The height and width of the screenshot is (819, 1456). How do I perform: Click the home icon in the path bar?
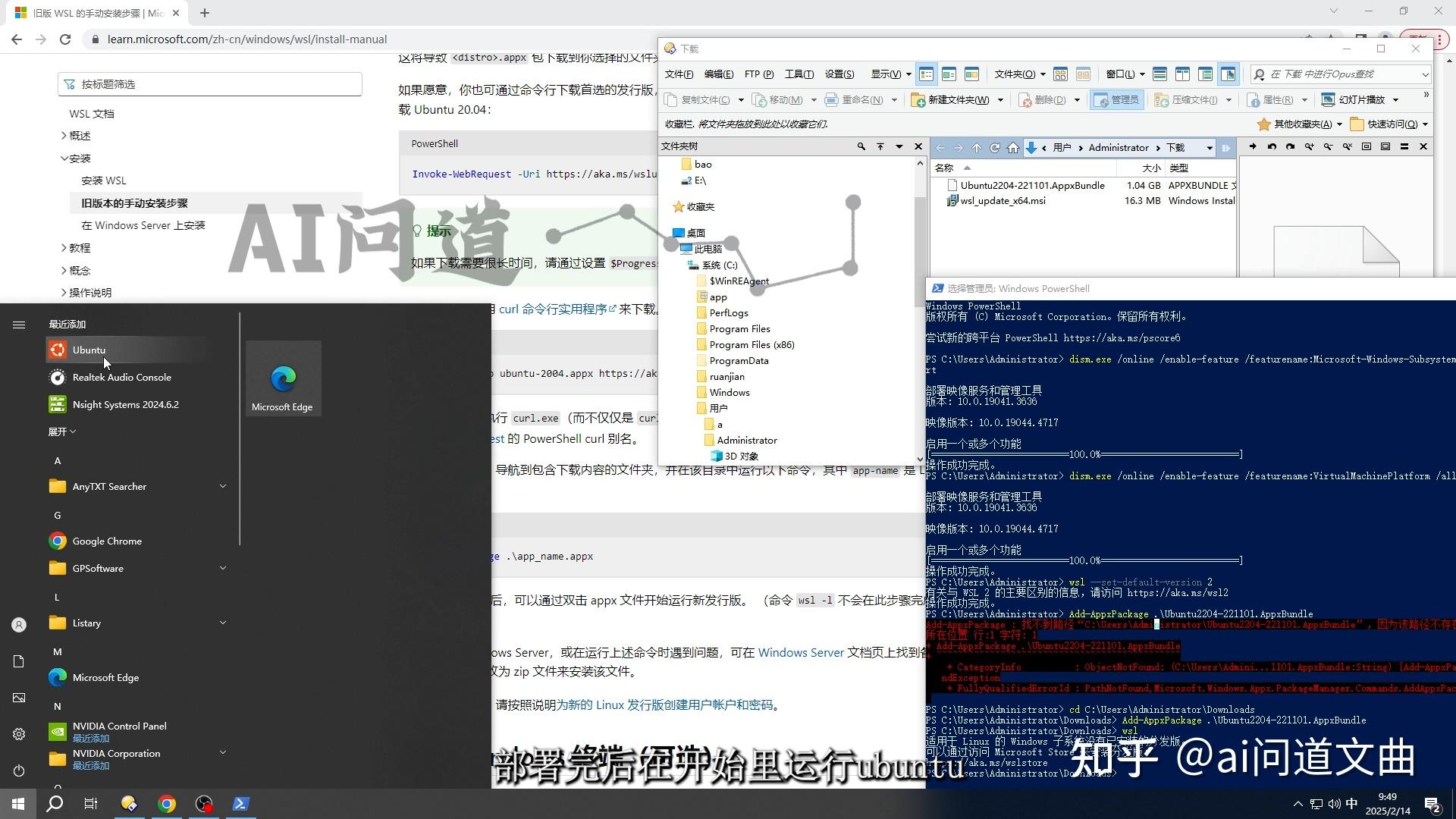tap(1014, 147)
